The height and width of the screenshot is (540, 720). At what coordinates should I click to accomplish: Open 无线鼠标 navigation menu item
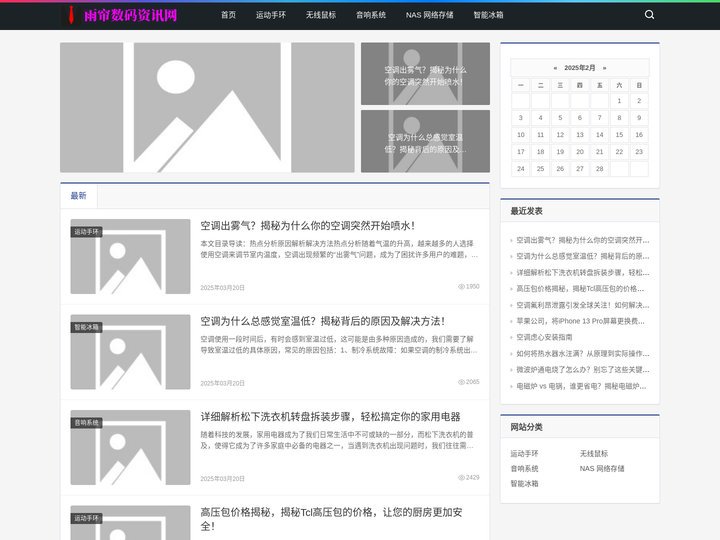(x=321, y=15)
